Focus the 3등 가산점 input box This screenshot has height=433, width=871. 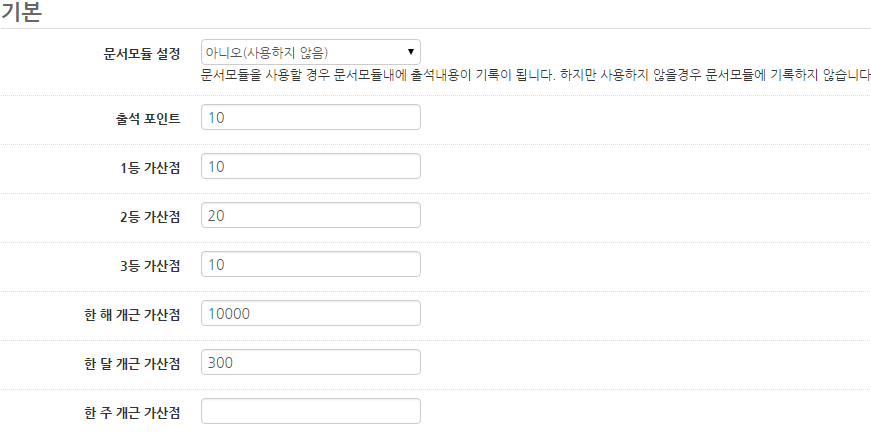(x=310, y=265)
